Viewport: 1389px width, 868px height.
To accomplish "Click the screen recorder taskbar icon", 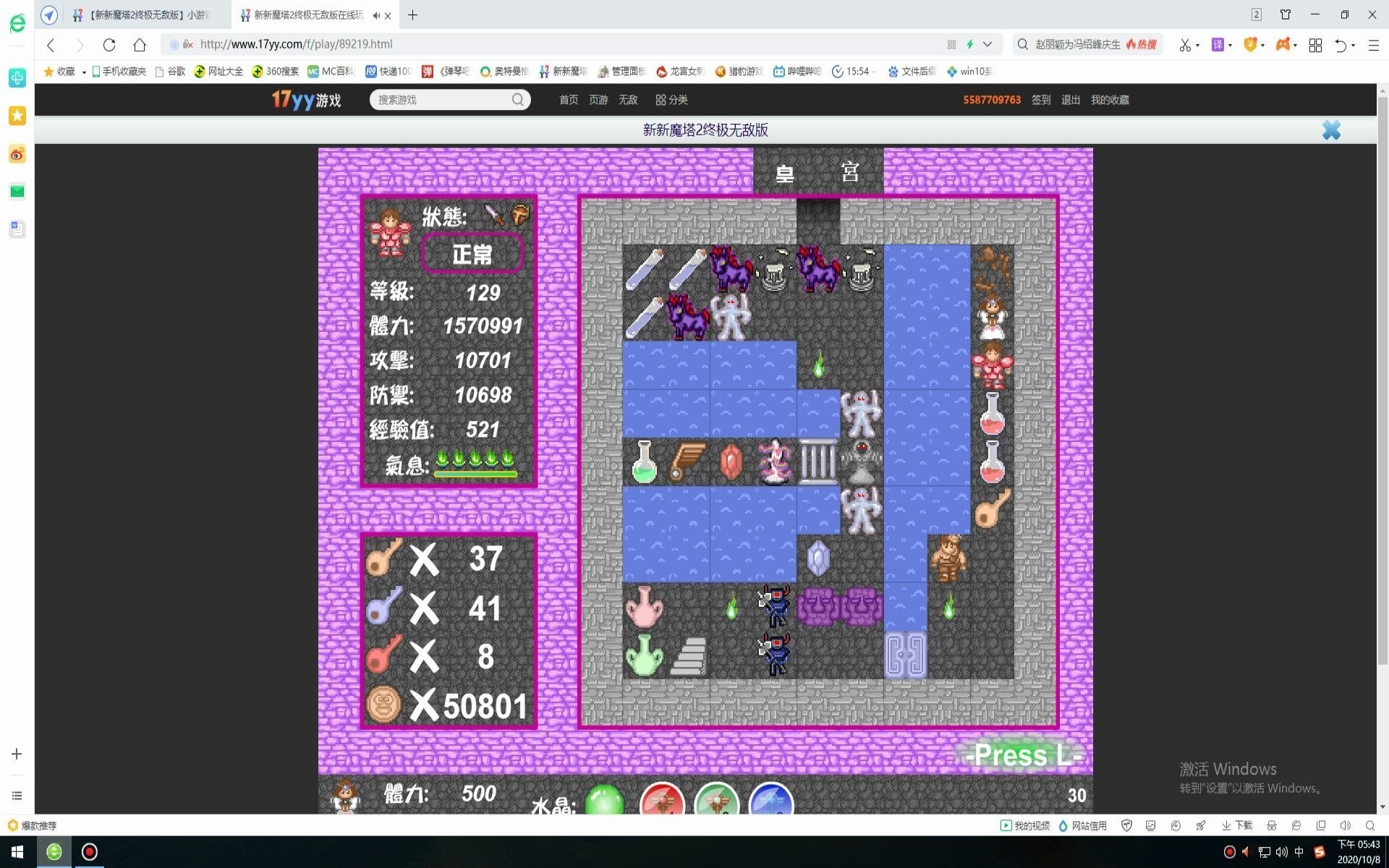I will tap(89, 852).
